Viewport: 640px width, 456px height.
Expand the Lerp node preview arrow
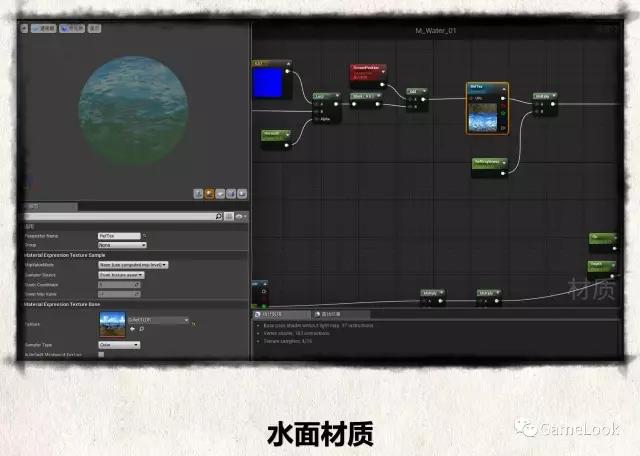pos(338,96)
